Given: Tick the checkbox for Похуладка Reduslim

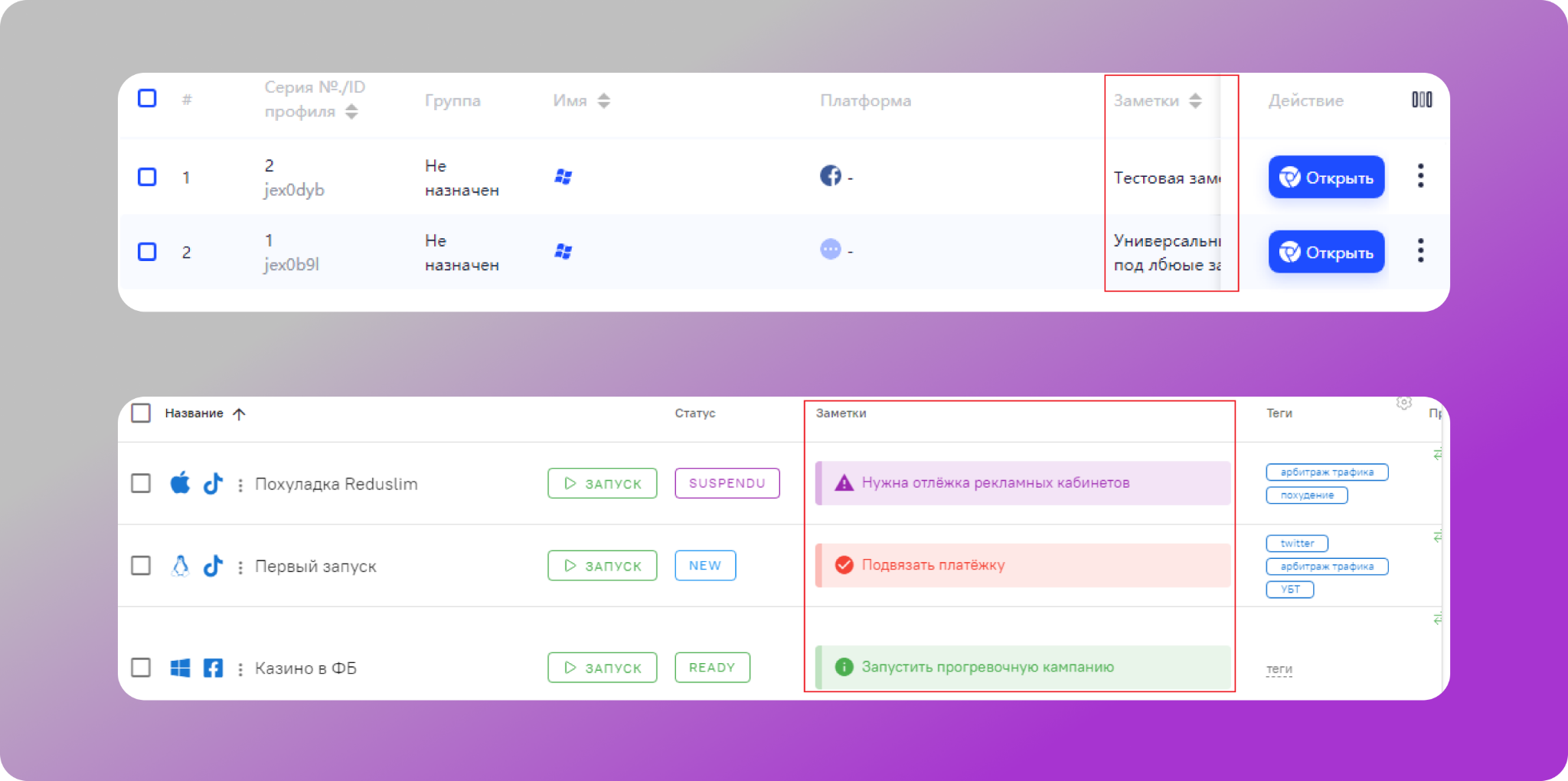Looking at the screenshot, I should point(141,483).
